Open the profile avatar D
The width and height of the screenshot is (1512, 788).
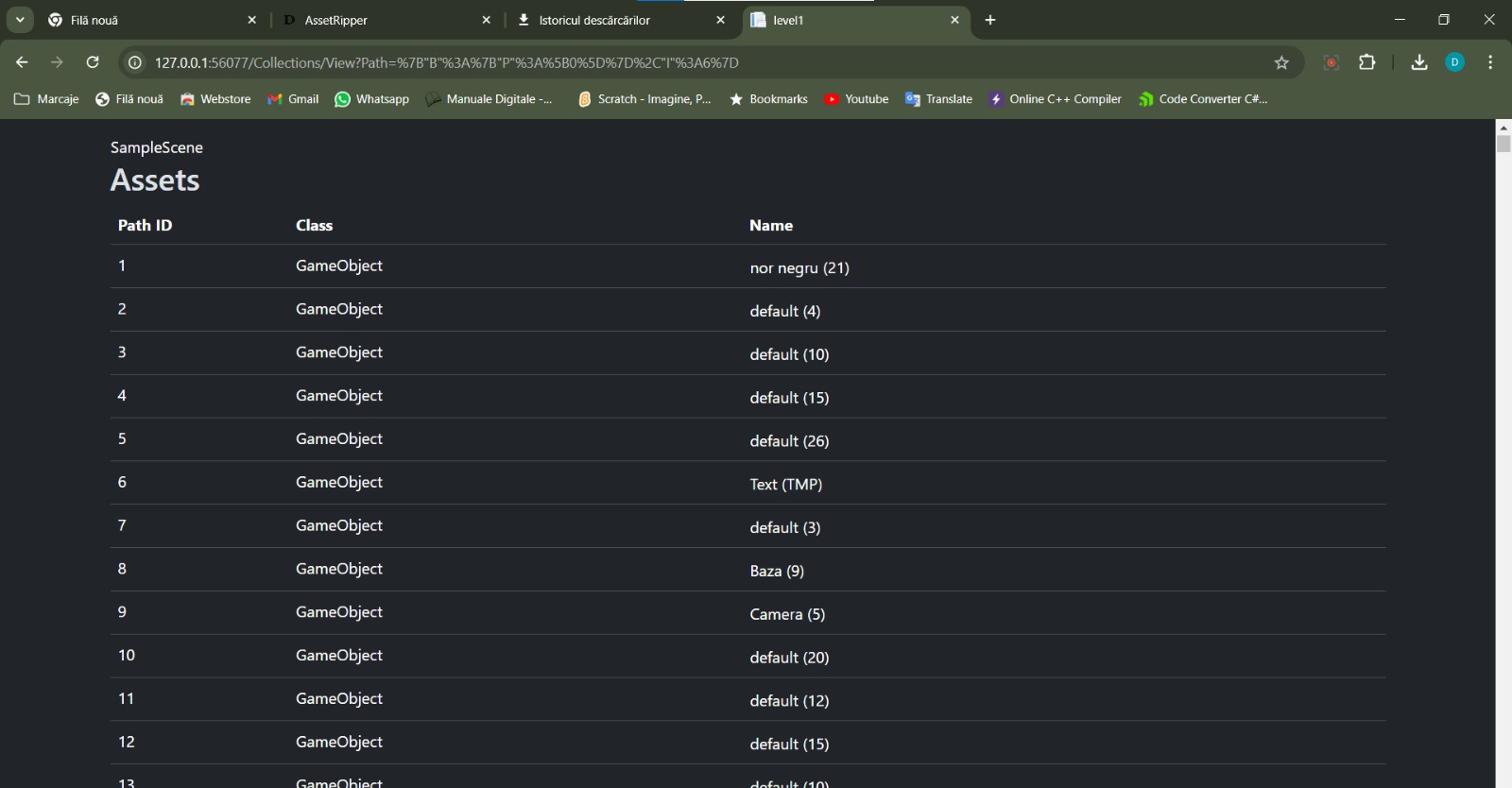pos(1454,62)
